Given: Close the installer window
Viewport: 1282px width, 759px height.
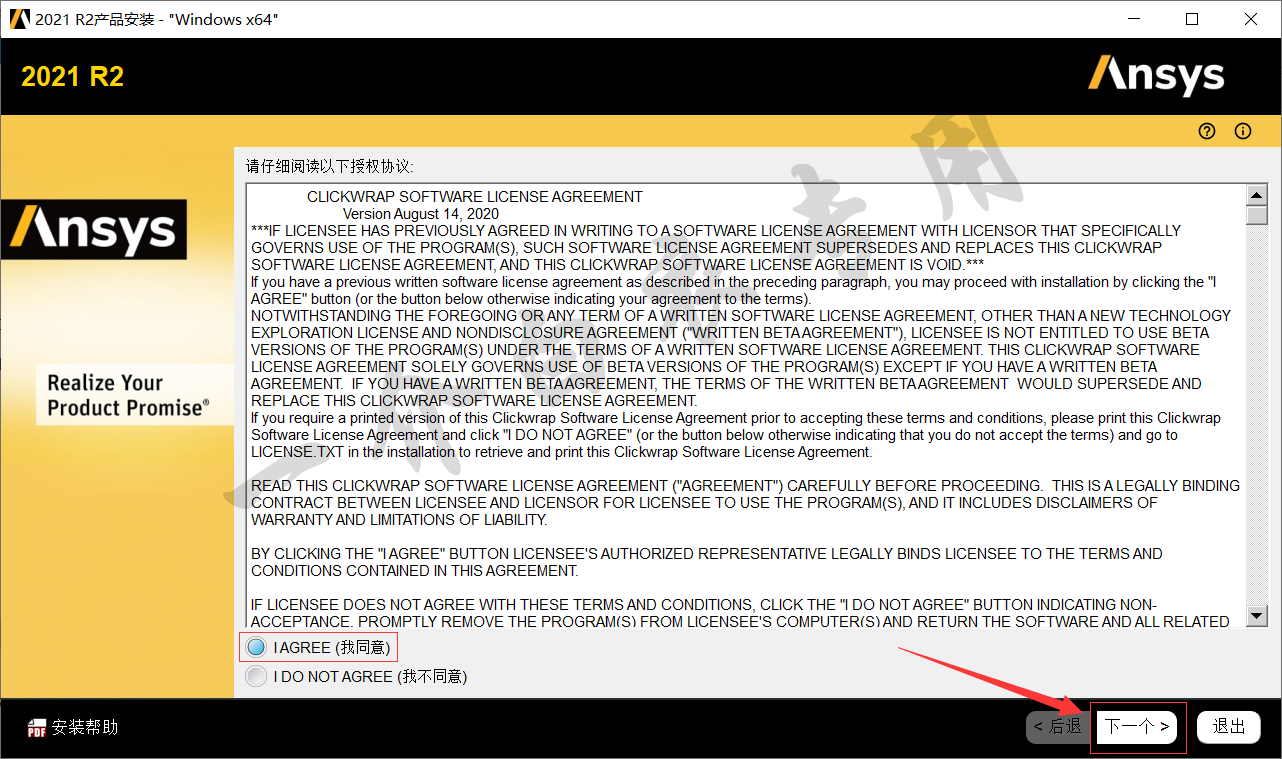Looking at the screenshot, I should coord(1251,19).
